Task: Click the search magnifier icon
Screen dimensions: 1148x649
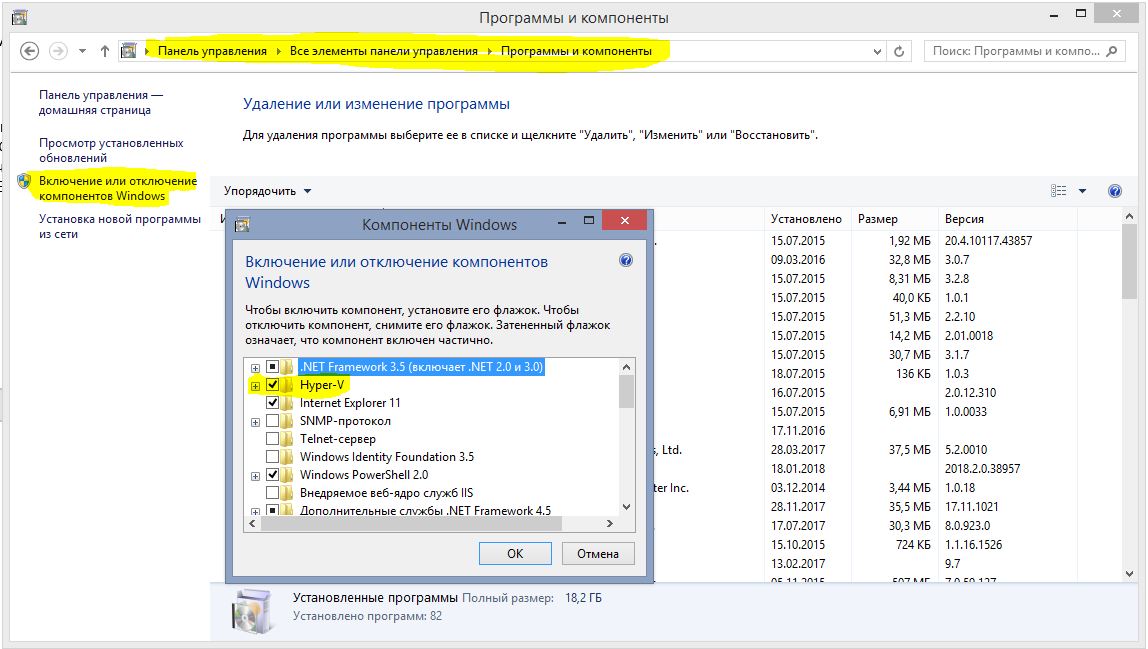Action: (1112, 51)
